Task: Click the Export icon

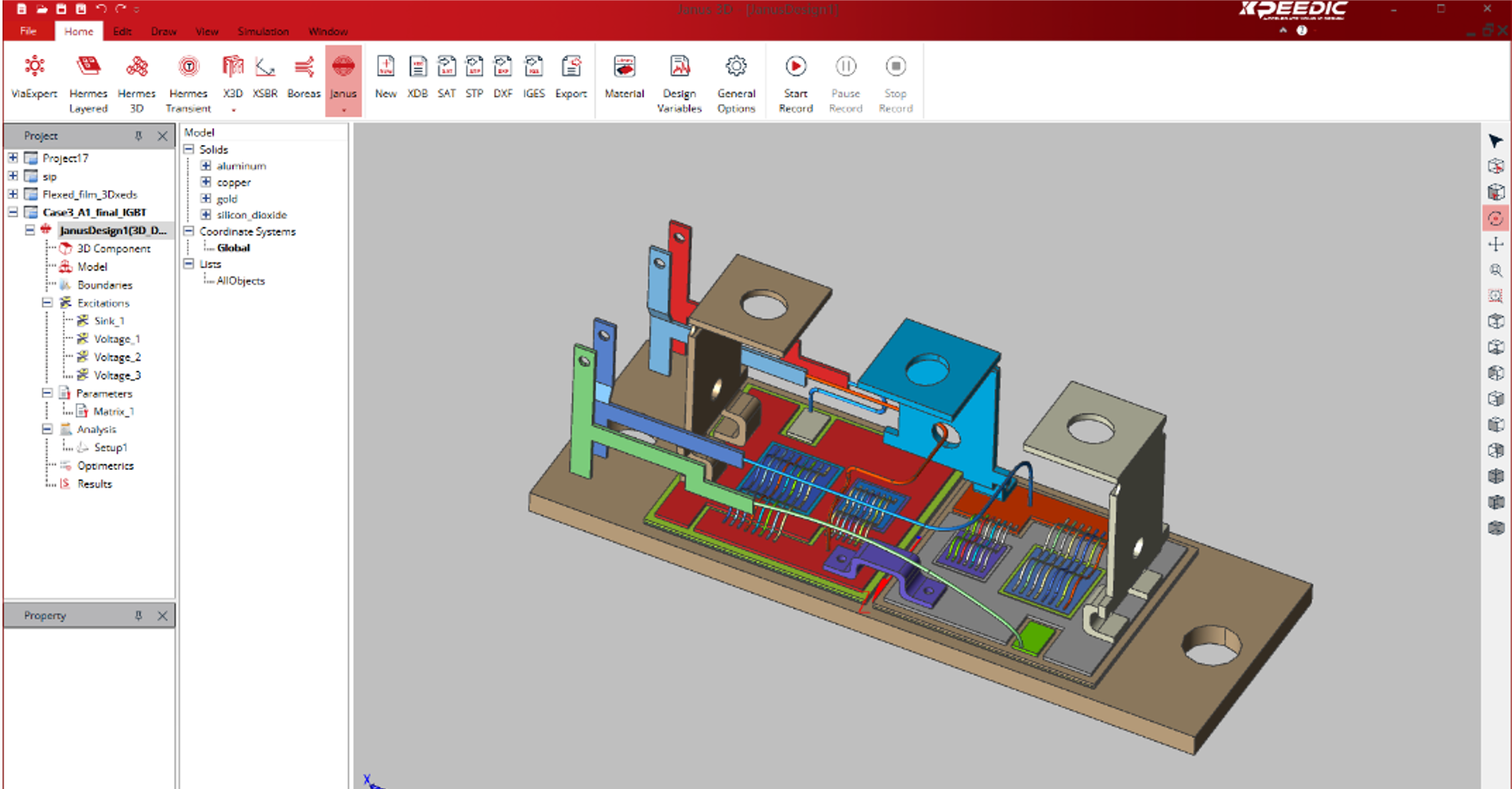Action: [571, 77]
